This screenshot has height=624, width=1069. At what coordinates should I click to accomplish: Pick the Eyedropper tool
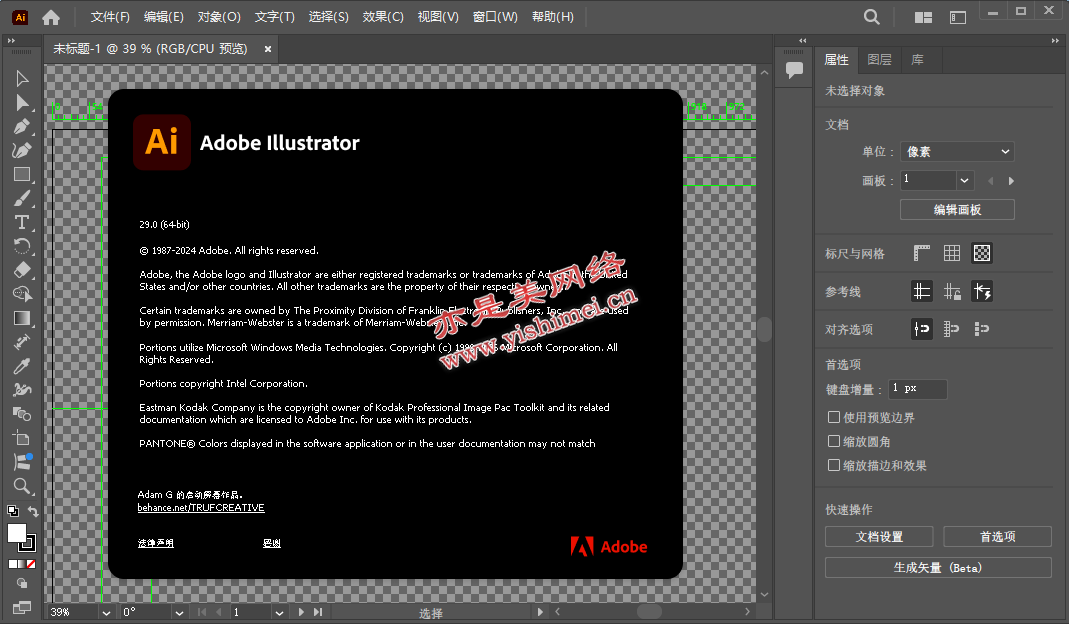pos(22,366)
